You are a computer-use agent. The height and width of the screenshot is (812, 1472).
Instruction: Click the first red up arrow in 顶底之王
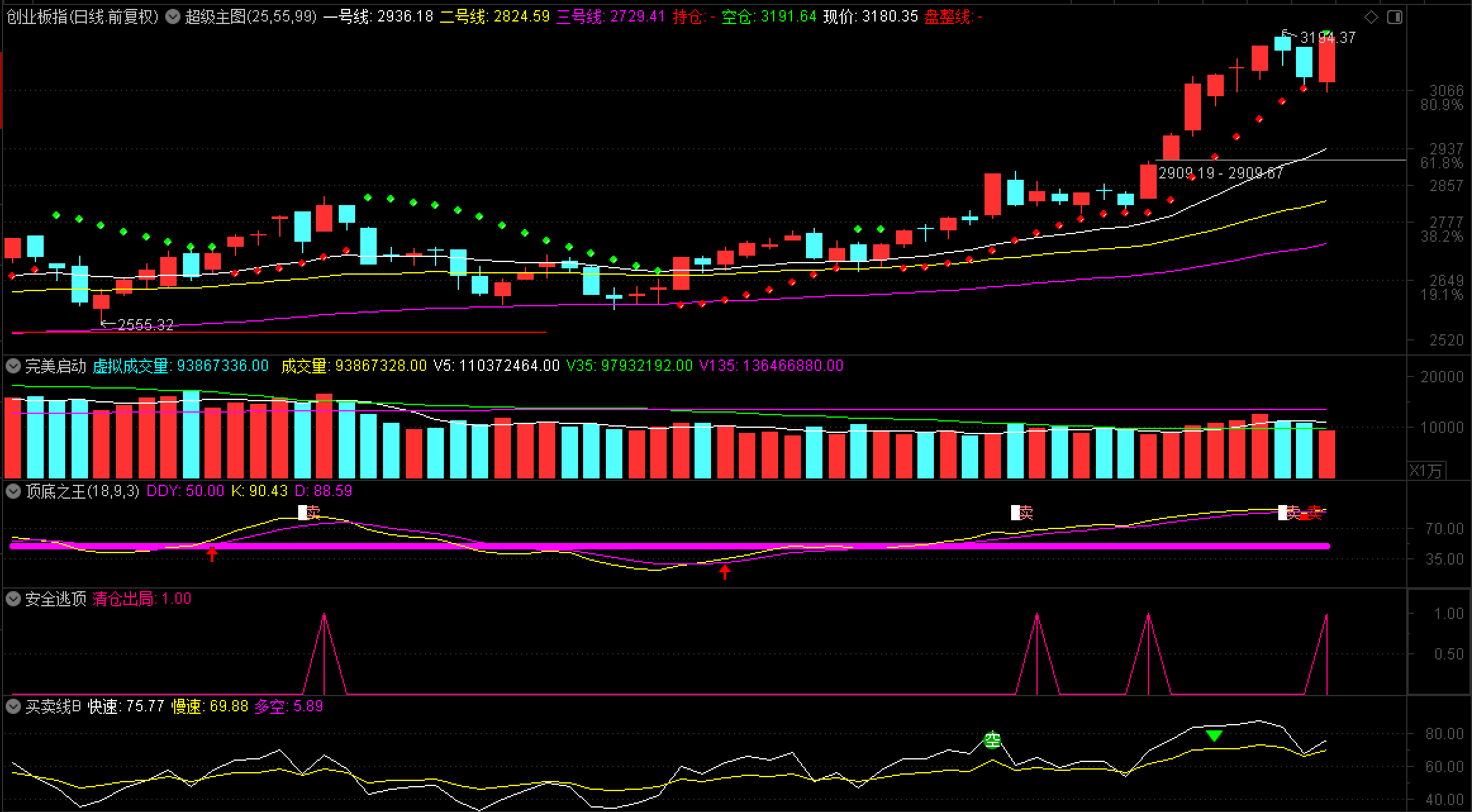point(212,554)
